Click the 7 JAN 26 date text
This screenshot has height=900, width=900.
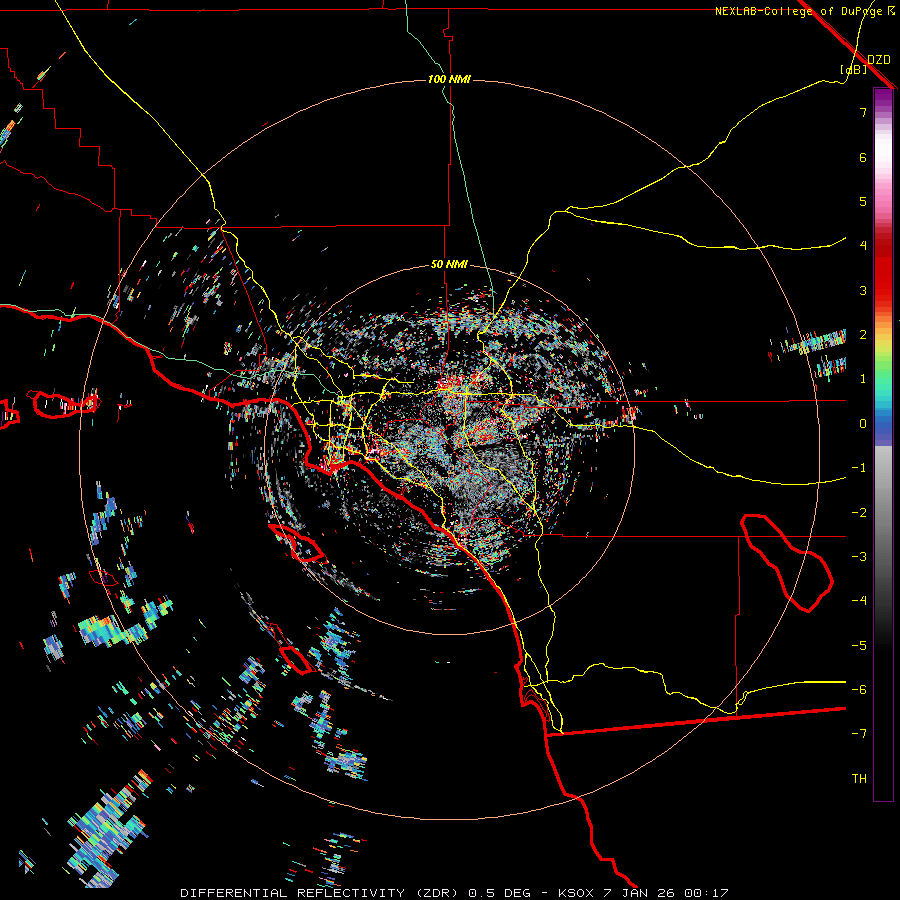pos(638,893)
